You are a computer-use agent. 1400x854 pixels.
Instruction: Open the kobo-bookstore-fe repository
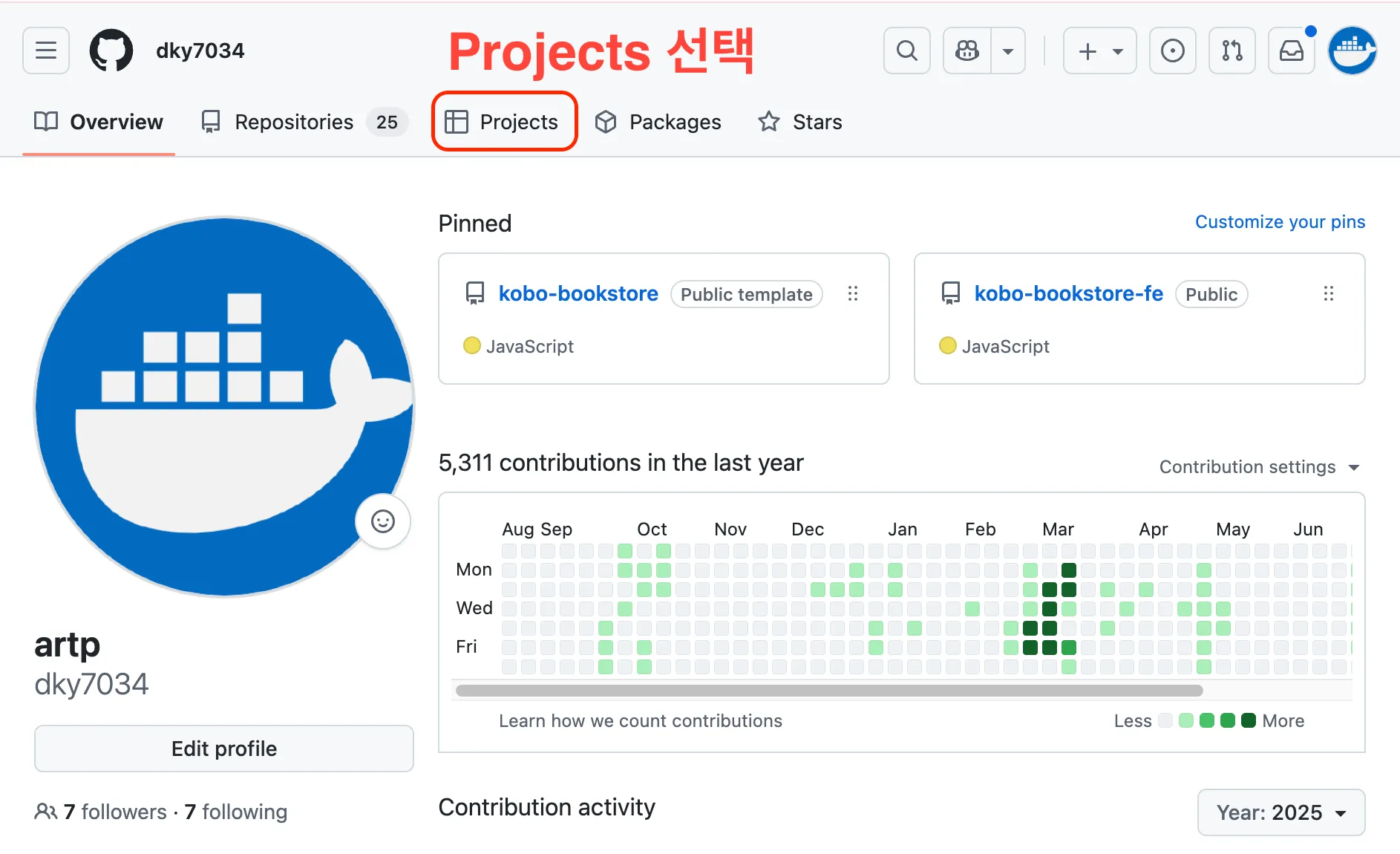tap(1068, 294)
